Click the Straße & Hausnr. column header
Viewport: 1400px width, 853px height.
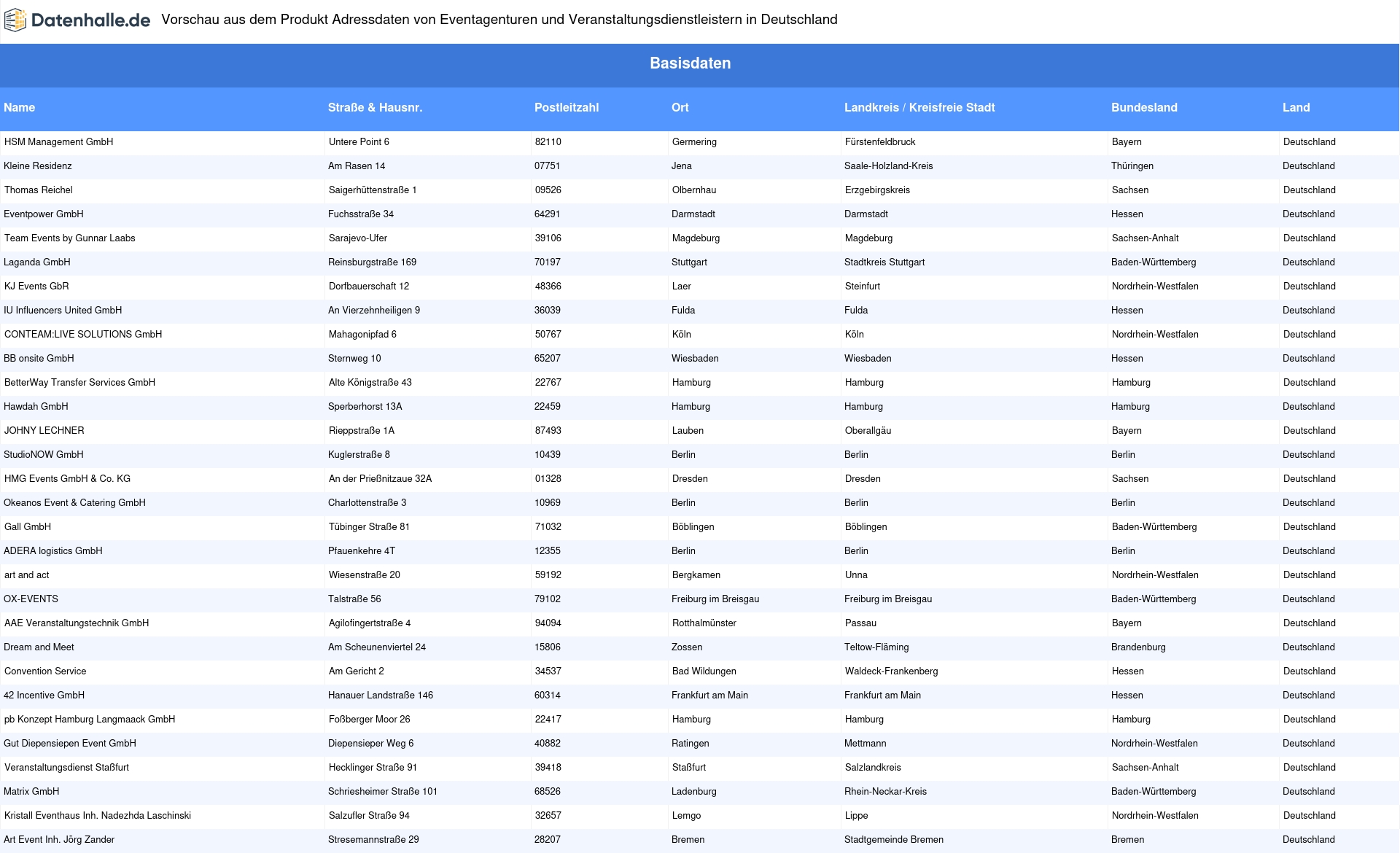pos(375,108)
